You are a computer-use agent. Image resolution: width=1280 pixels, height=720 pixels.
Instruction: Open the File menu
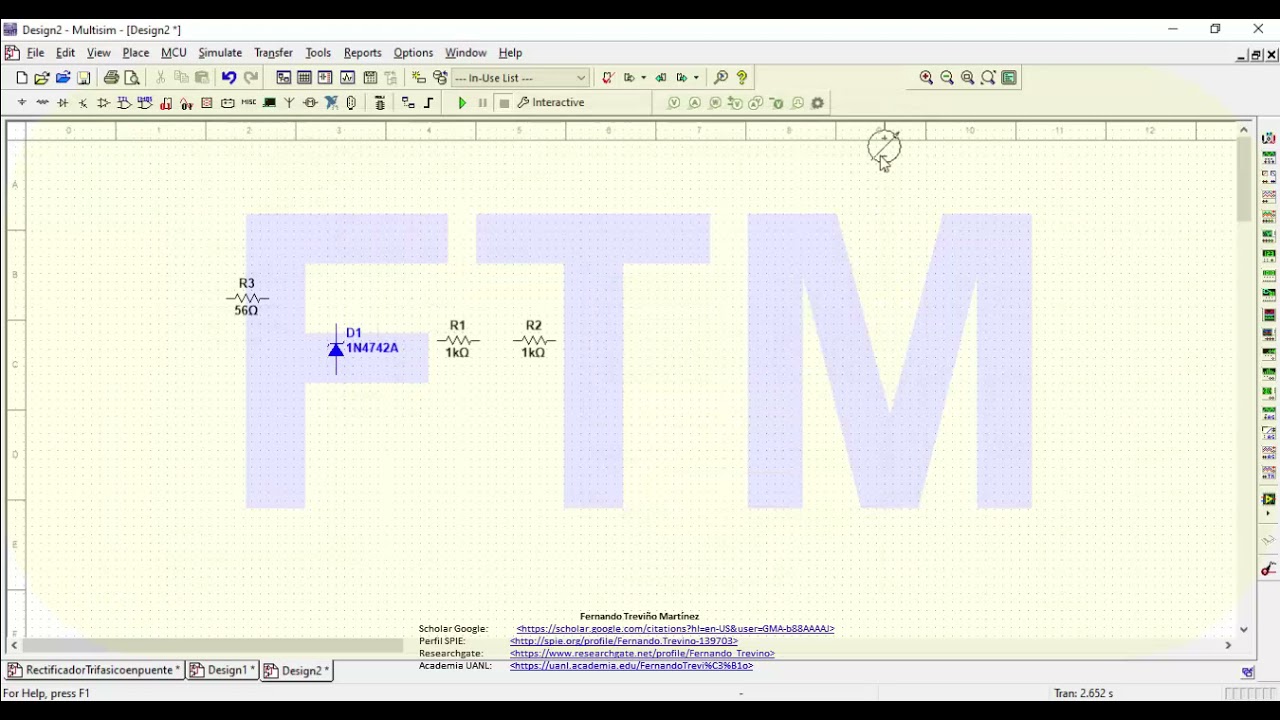coord(35,53)
